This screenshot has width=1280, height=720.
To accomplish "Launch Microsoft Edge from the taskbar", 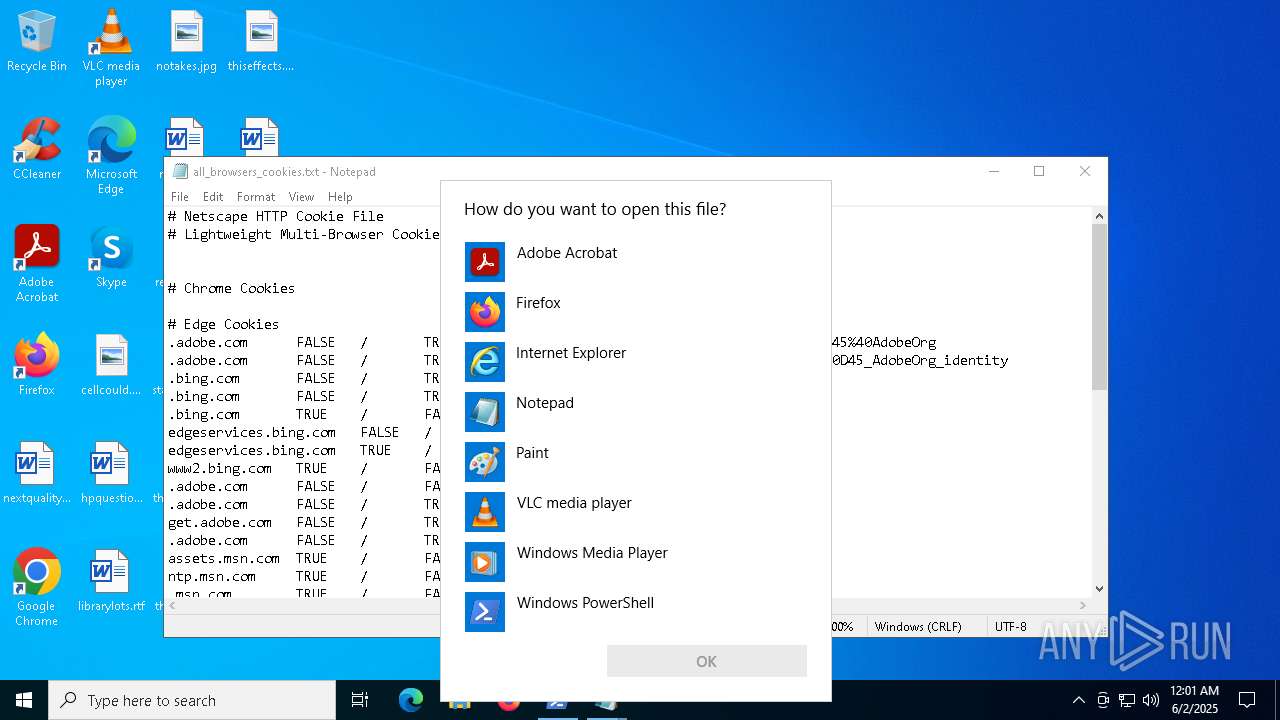I will coord(411,700).
